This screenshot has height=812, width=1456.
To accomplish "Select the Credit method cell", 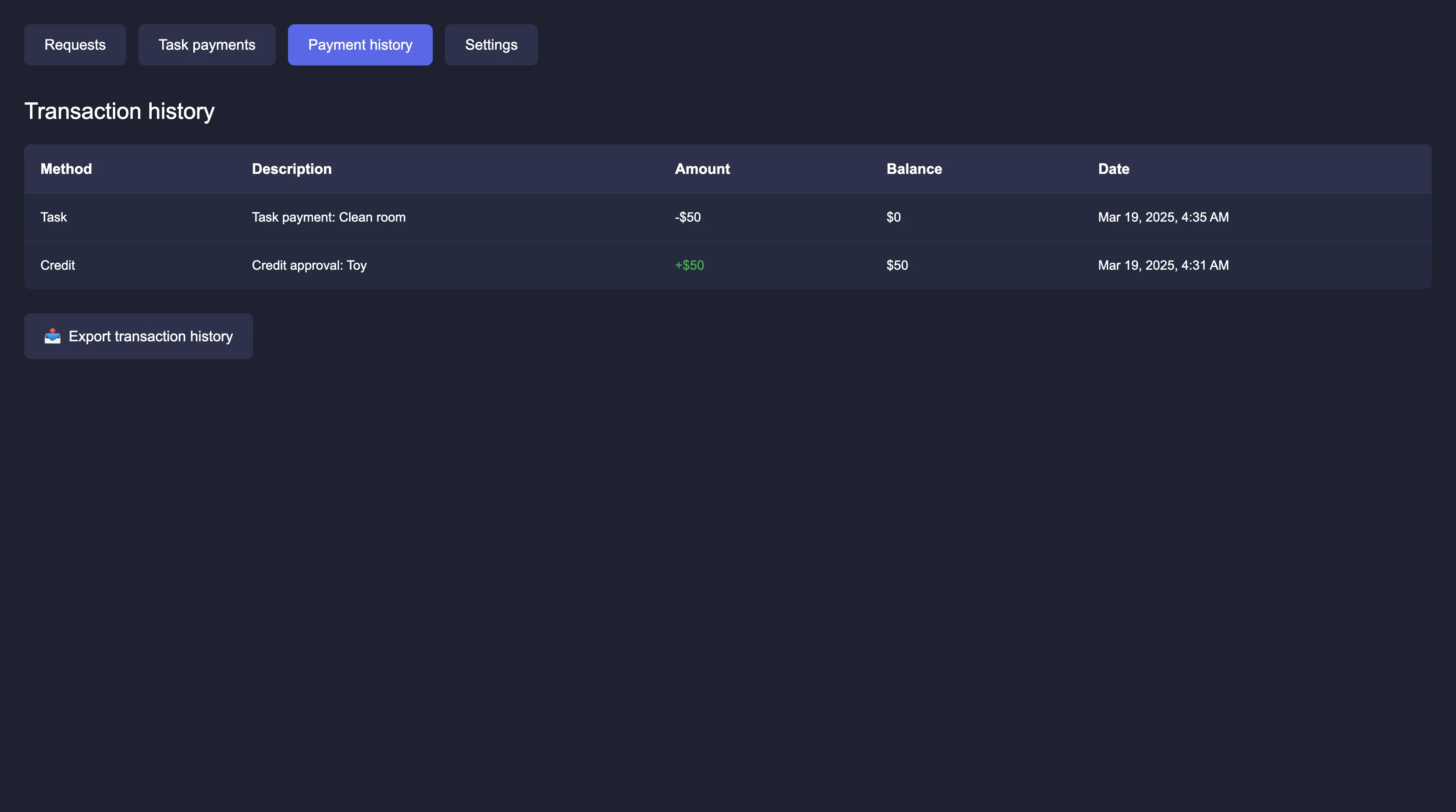I will coord(58,265).
